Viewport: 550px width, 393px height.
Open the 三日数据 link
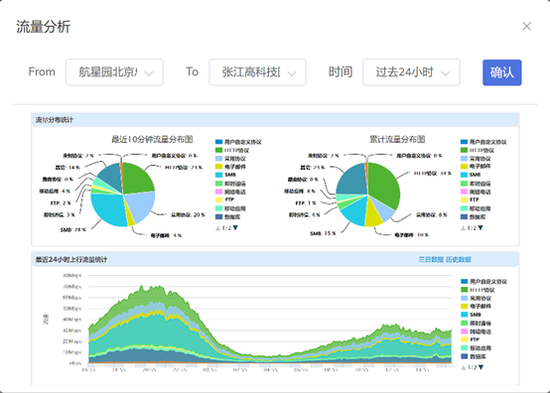431,259
